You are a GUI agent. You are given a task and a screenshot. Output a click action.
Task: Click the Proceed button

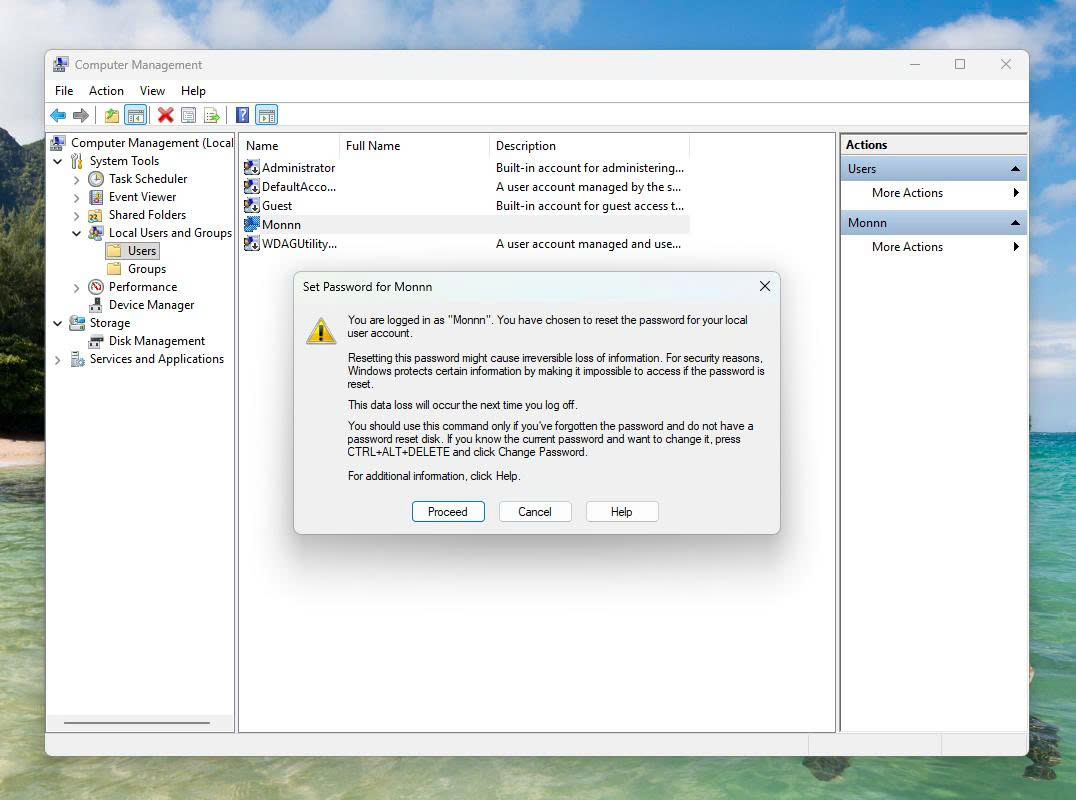coord(448,512)
